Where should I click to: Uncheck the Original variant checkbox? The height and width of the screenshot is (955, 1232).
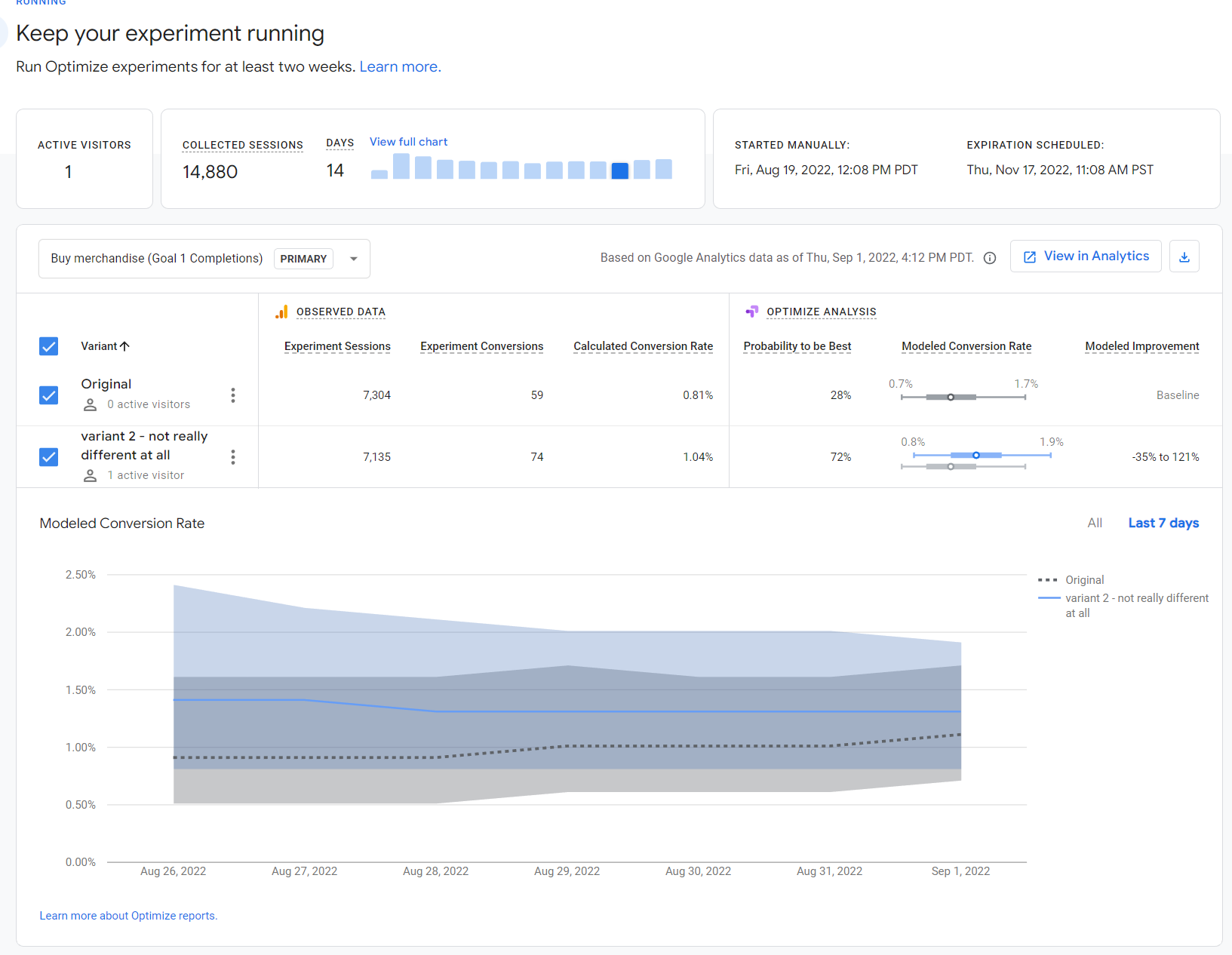tap(49, 395)
